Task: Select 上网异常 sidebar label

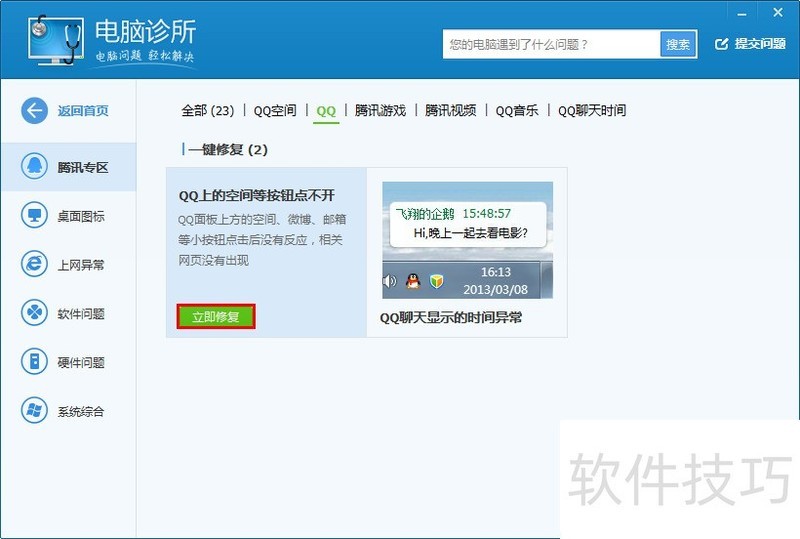Action: click(x=81, y=265)
